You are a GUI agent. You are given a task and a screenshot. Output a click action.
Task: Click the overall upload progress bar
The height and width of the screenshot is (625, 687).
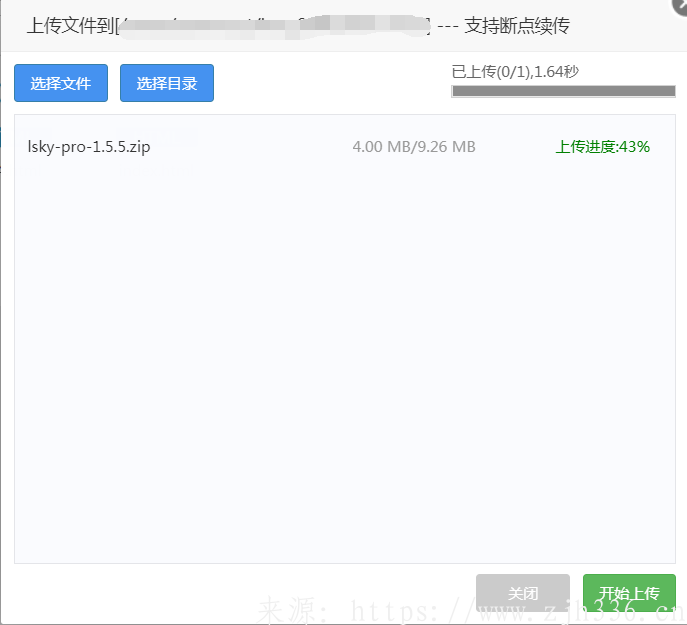(563, 91)
